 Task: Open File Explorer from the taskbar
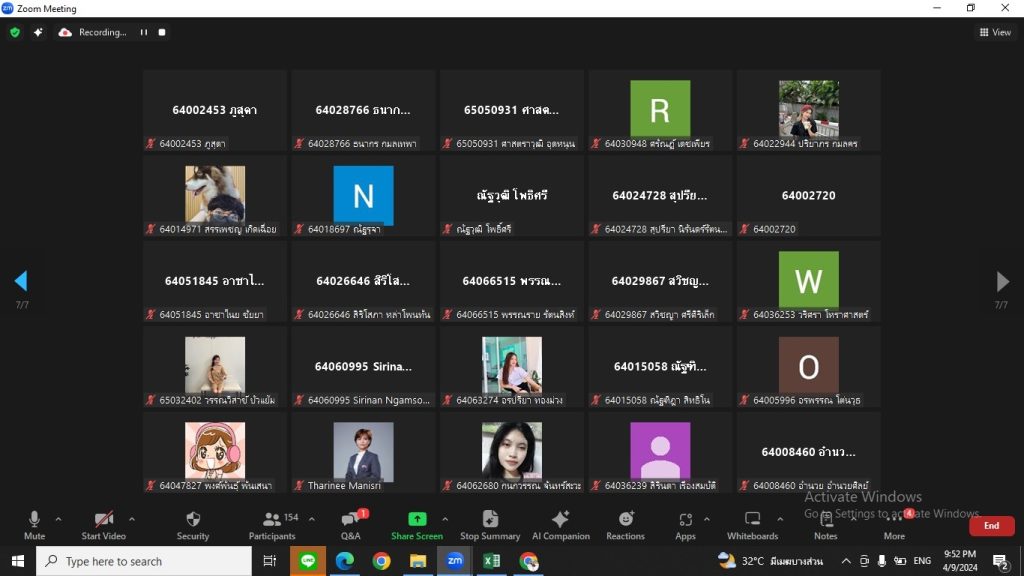(x=418, y=561)
